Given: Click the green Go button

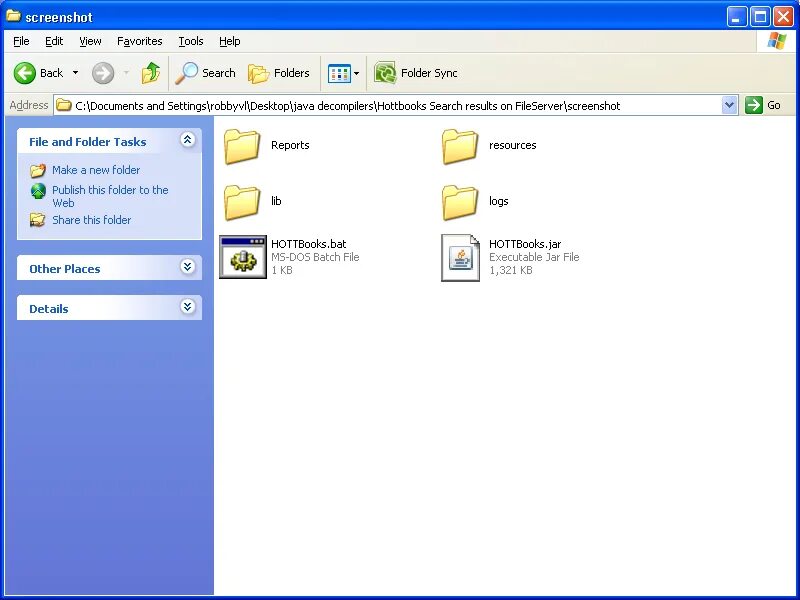Looking at the screenshot, I should 763,106.
